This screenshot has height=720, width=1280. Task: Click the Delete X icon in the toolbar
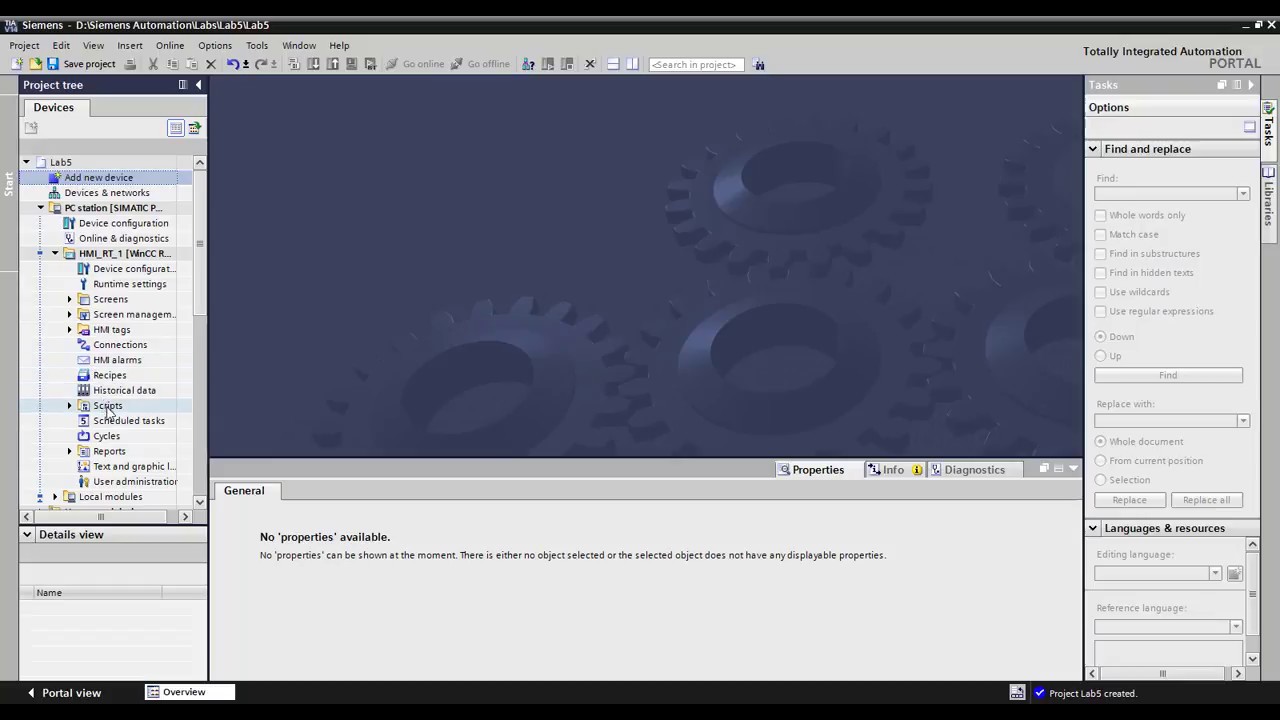211,64
